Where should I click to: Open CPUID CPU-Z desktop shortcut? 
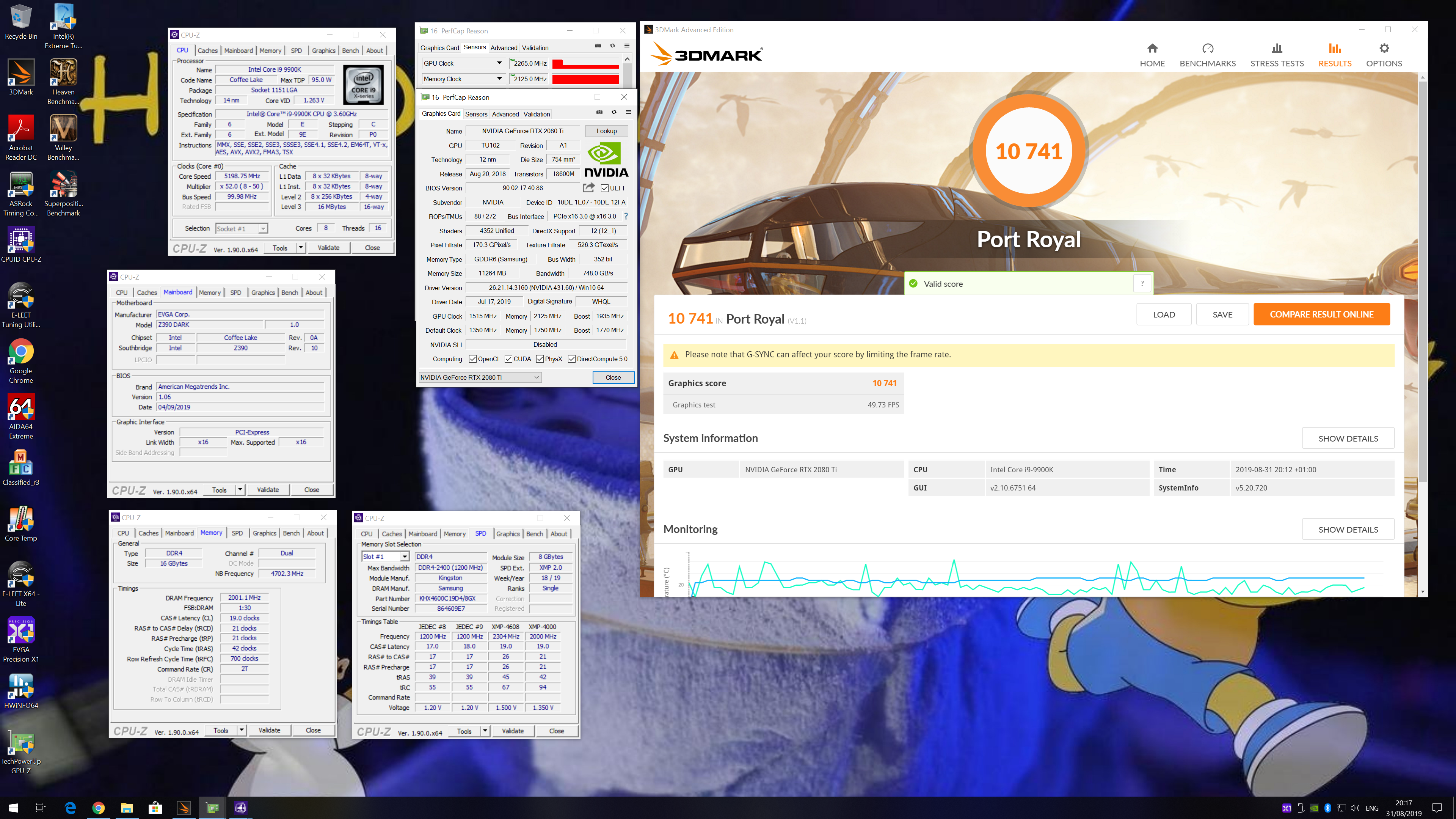click(x=21, y=244)
